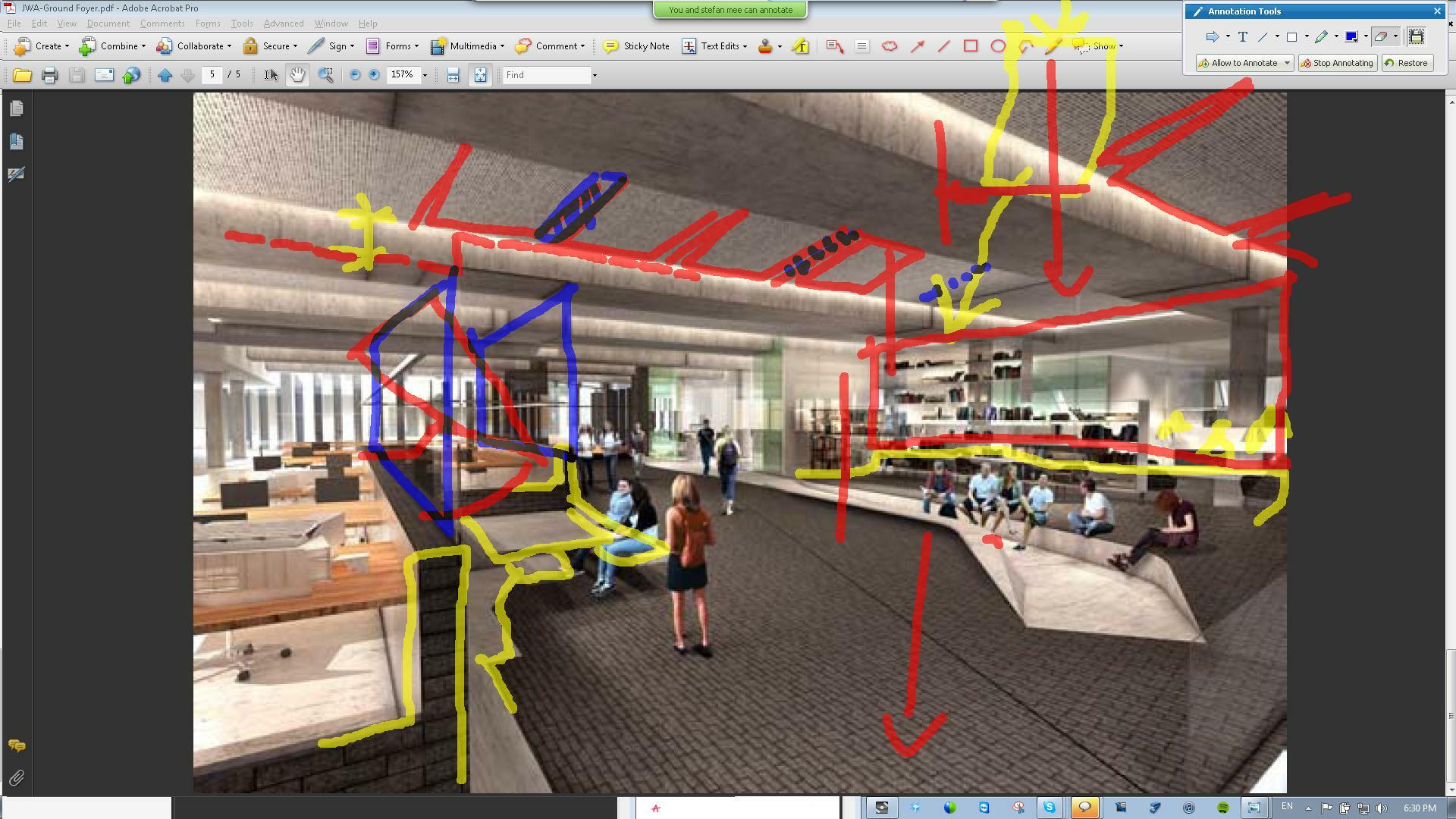Activate the Hand tool
The image size is (1456, 819).
pos(297,75)
